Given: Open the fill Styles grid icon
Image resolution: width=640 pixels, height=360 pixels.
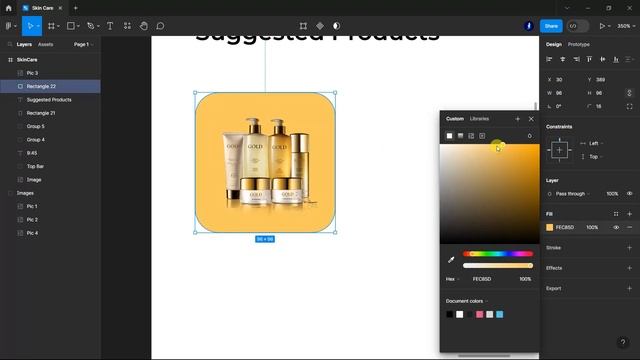Looking at the screenshot, I should pos(616,214).
